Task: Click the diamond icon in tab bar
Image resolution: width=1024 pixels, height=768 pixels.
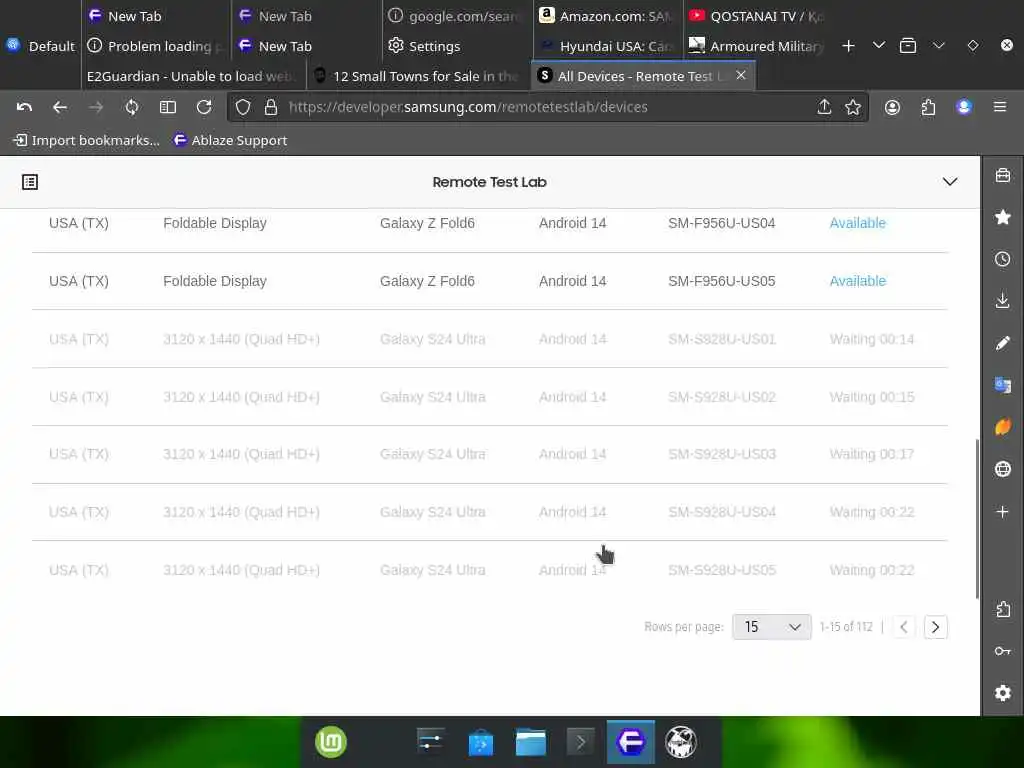Action: pyautogui.click(x=972, y=45)
